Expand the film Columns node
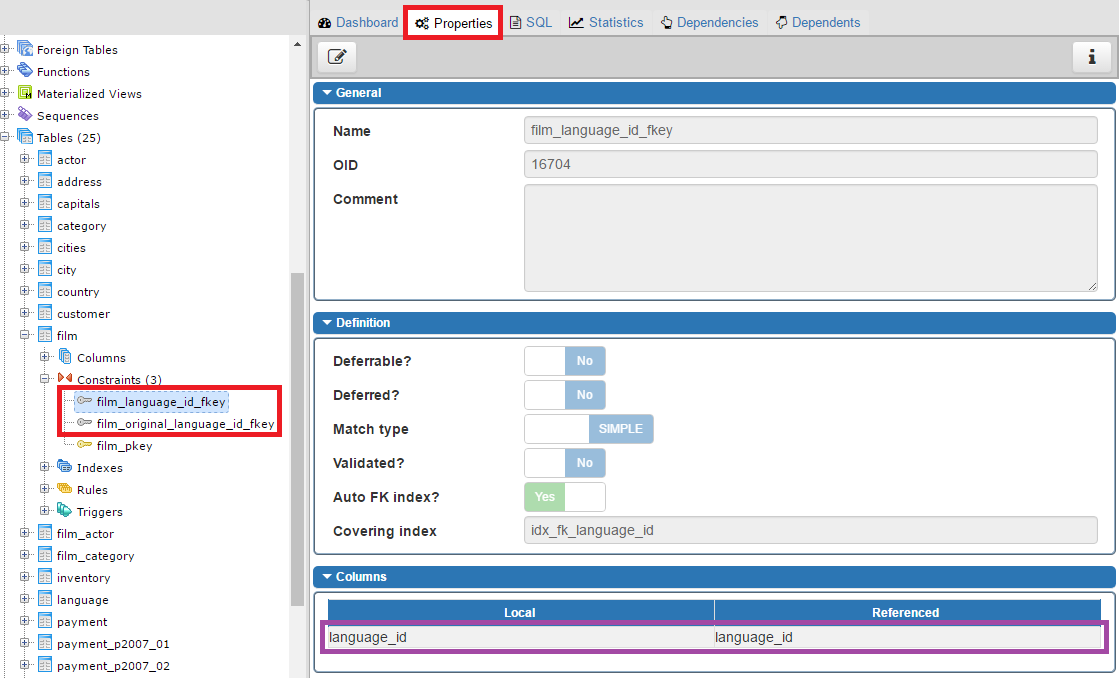This screenshot has height=678, width=1119. tap(45, 357)
